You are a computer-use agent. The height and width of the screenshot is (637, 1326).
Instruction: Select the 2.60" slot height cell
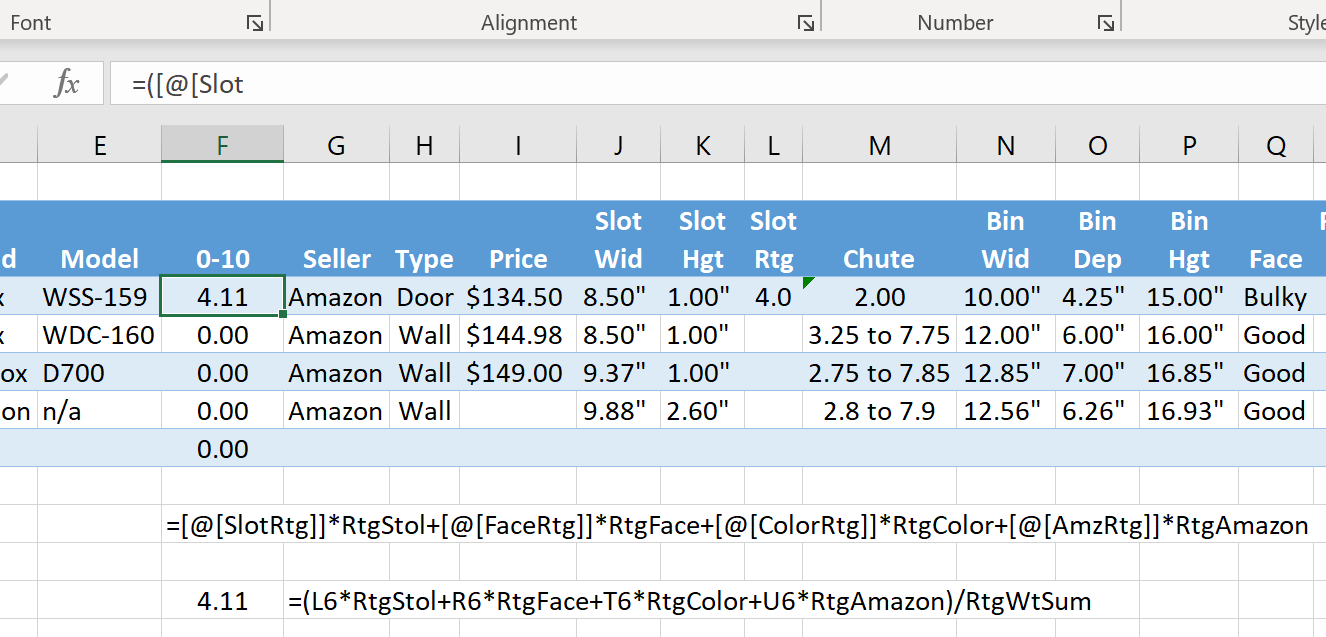(702, 411)
